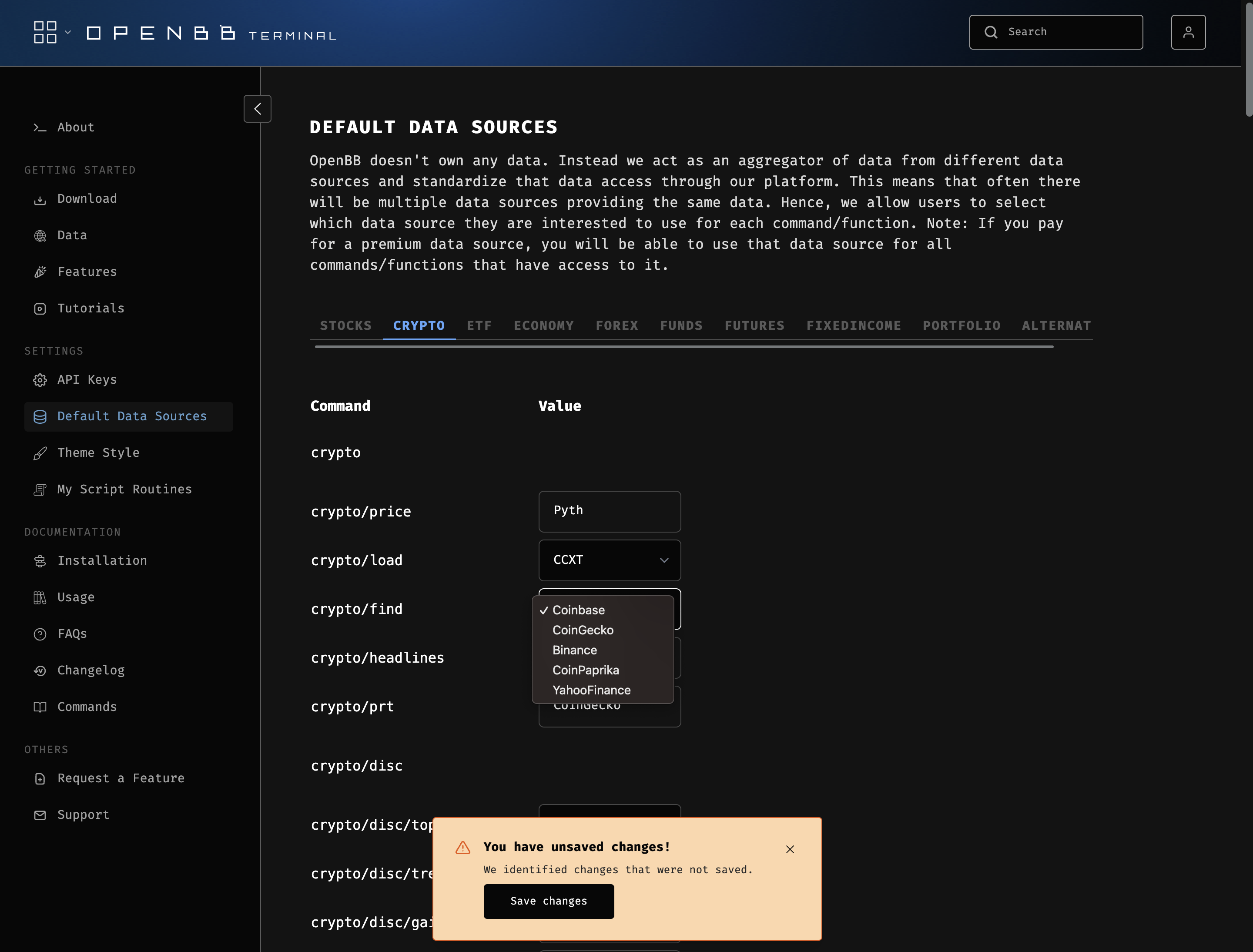1253x952 pixels.
Task: Open the PORTFOLIO tab
Action: [x=961, y=326]
